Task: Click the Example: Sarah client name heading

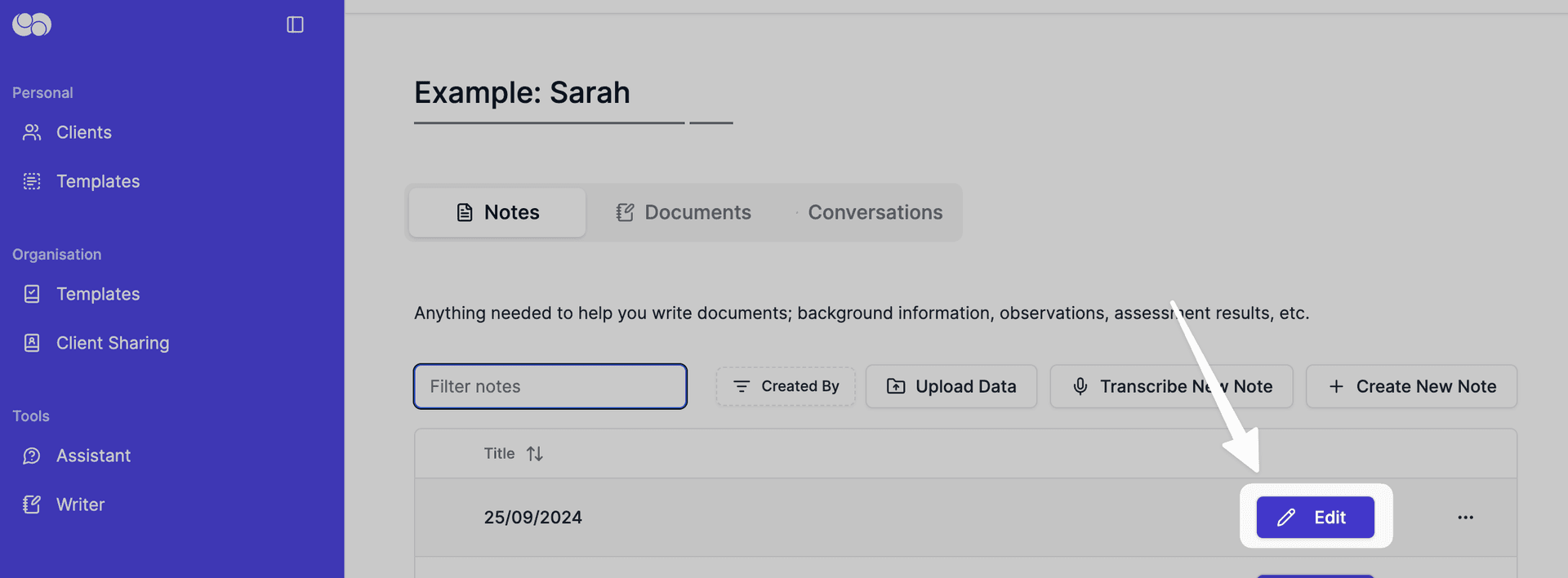Action: point(522,93)
